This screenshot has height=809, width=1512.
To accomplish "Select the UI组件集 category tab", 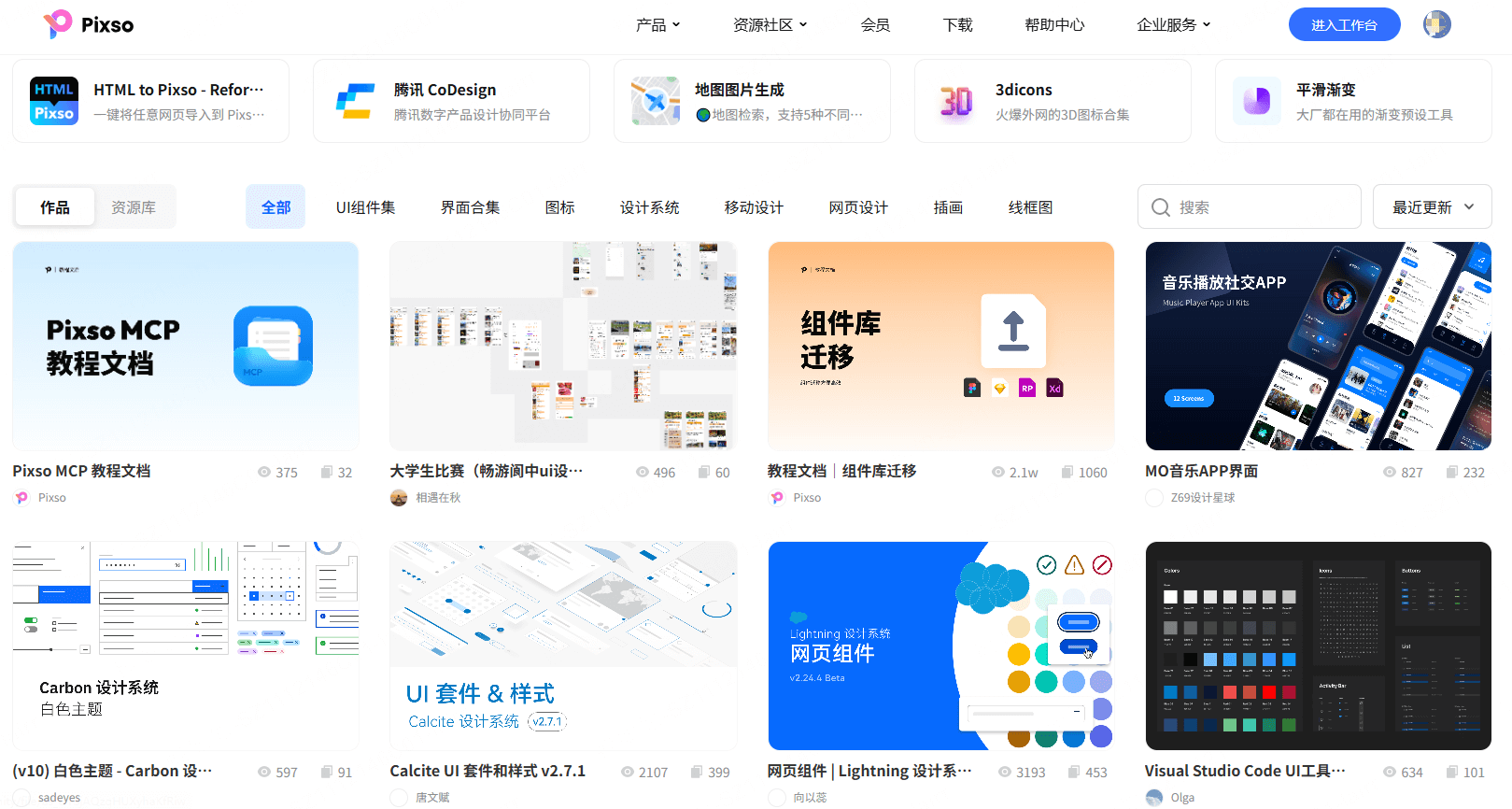I will coord(366,207).
